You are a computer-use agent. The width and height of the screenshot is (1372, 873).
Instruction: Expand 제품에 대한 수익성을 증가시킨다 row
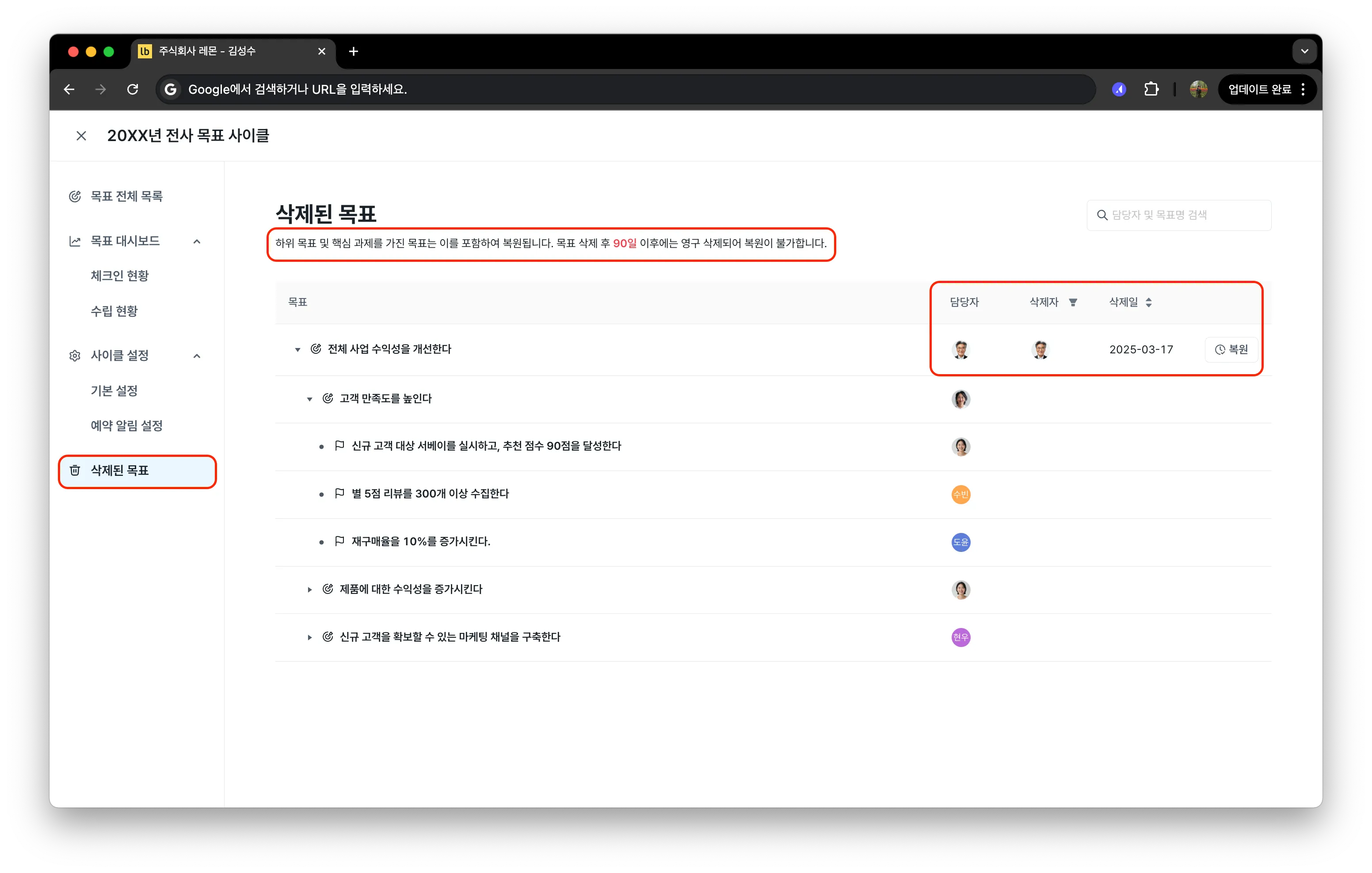pos(309,590)
